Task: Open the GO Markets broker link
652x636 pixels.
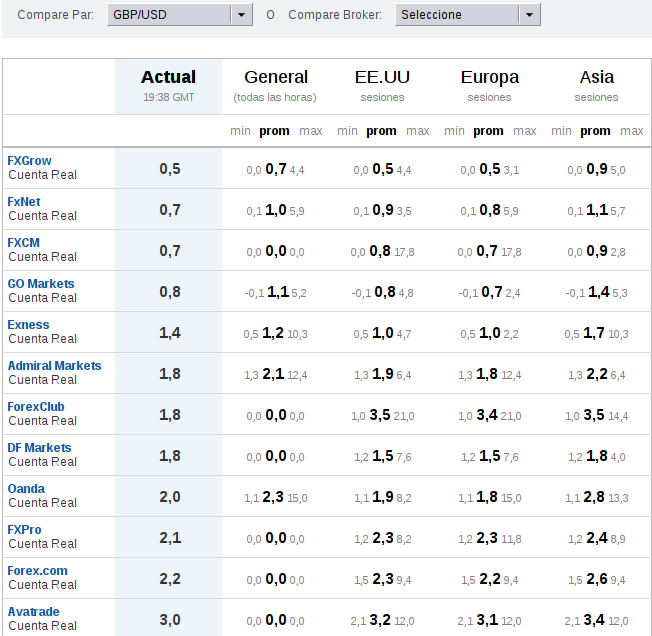Action: tap(41, 284)
